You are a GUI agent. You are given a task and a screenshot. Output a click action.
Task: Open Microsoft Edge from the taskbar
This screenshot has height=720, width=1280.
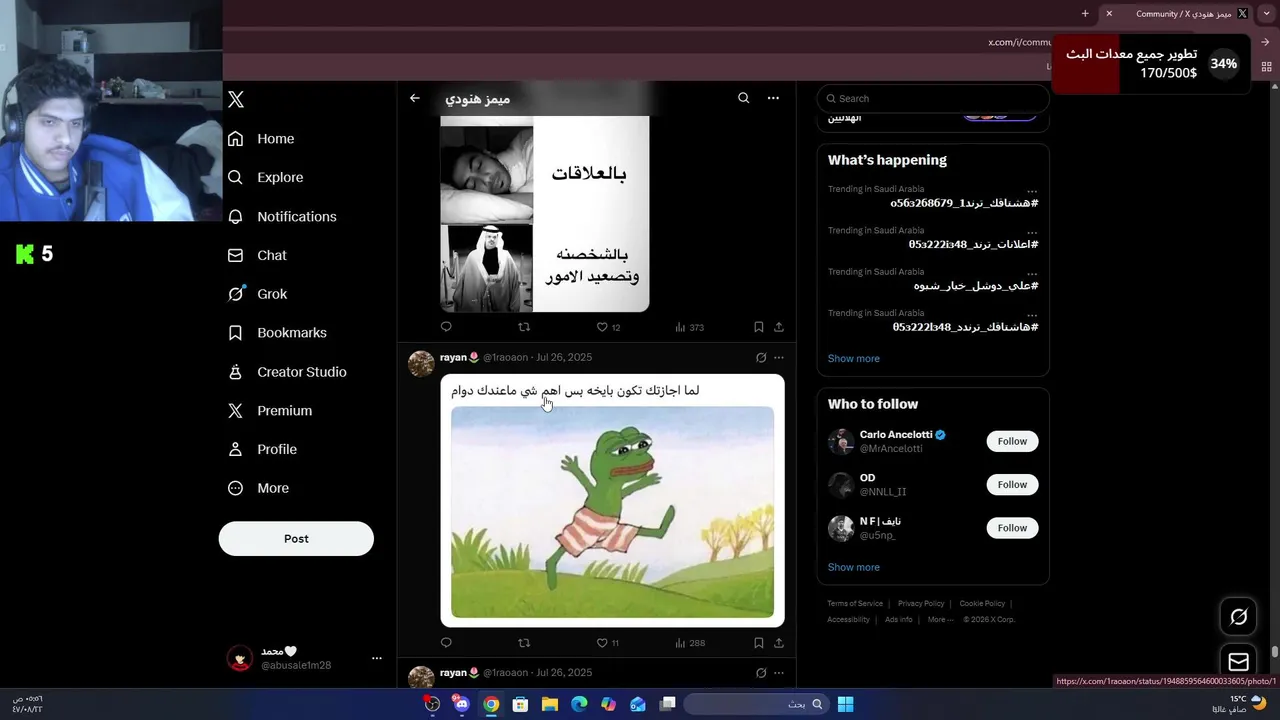(579, 704)
